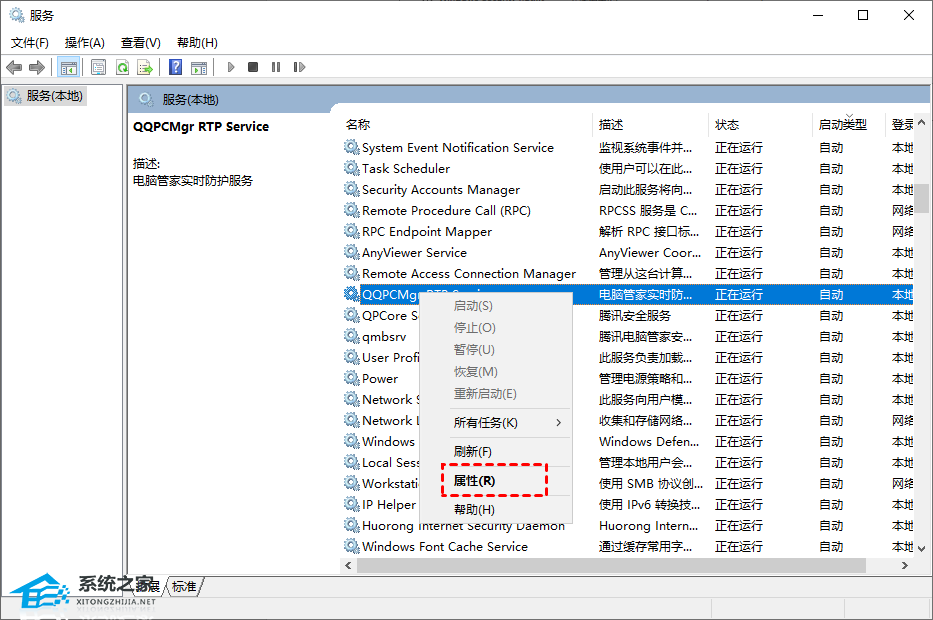
Task: Select the qmbsrv service row
Action: coord(628,336)
